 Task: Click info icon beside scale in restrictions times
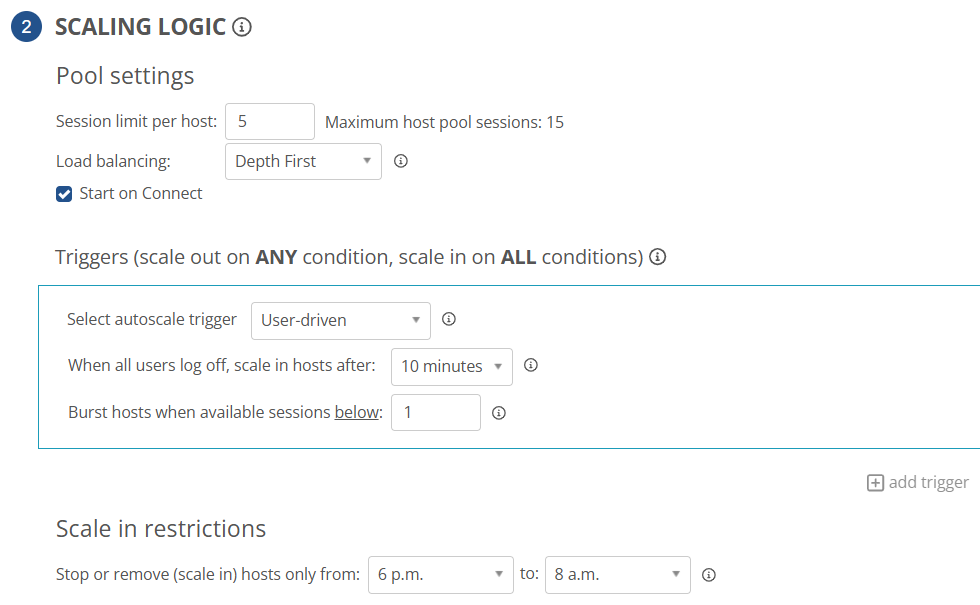click(709, 575)
